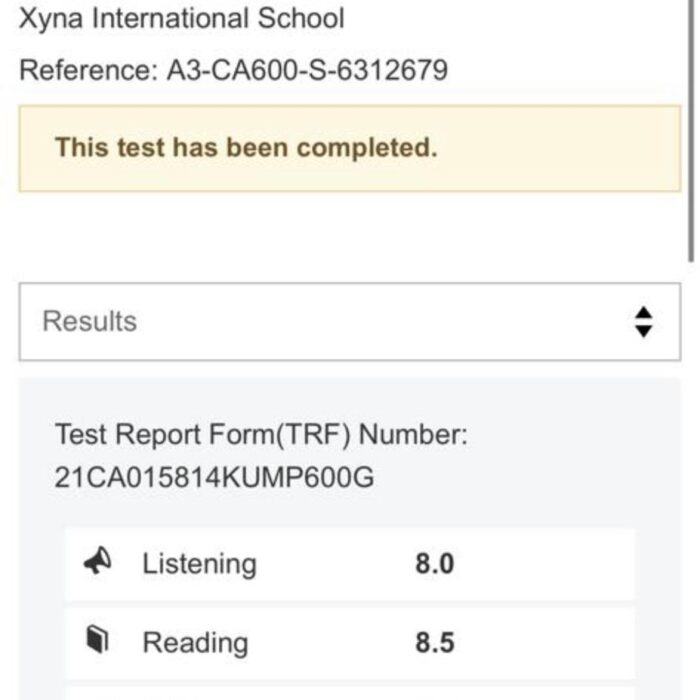This screenshot has width=700, height=700.
Task: Select the Reading score row
Action: coord(350,643)
